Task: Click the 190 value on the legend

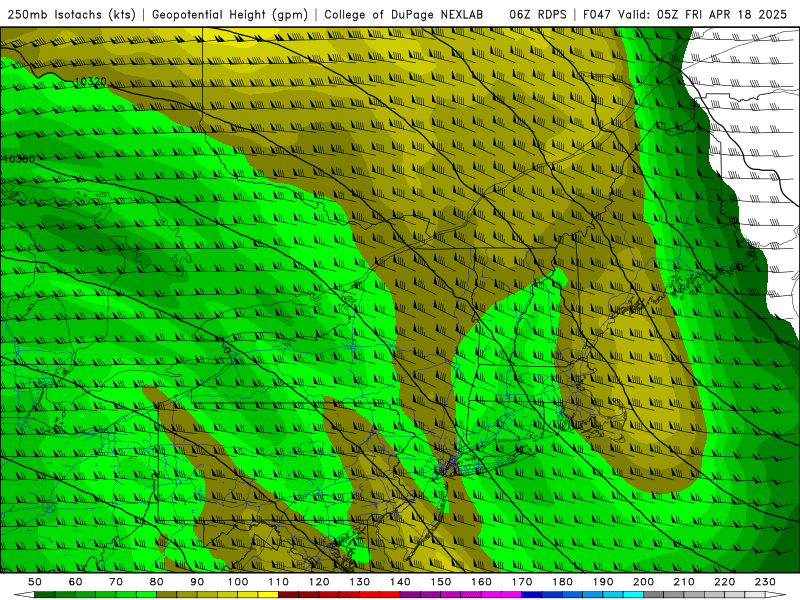Action: [604, 582]
